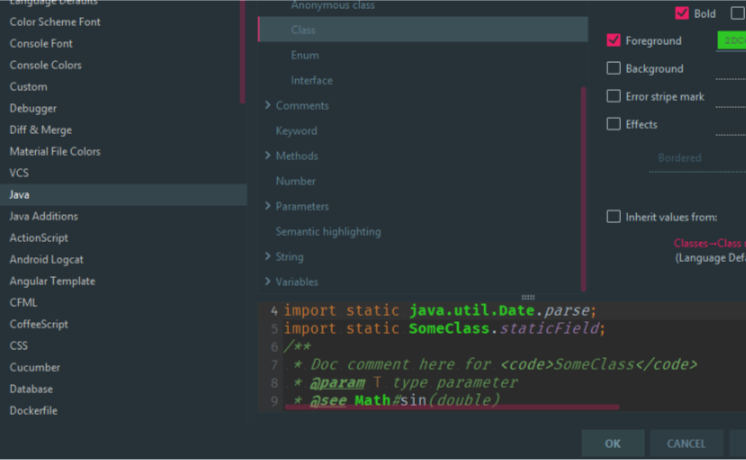The height and width of the screenshot is (460, 746).
Task: Select Console Colors in the settings list
Action: [46, 65]
